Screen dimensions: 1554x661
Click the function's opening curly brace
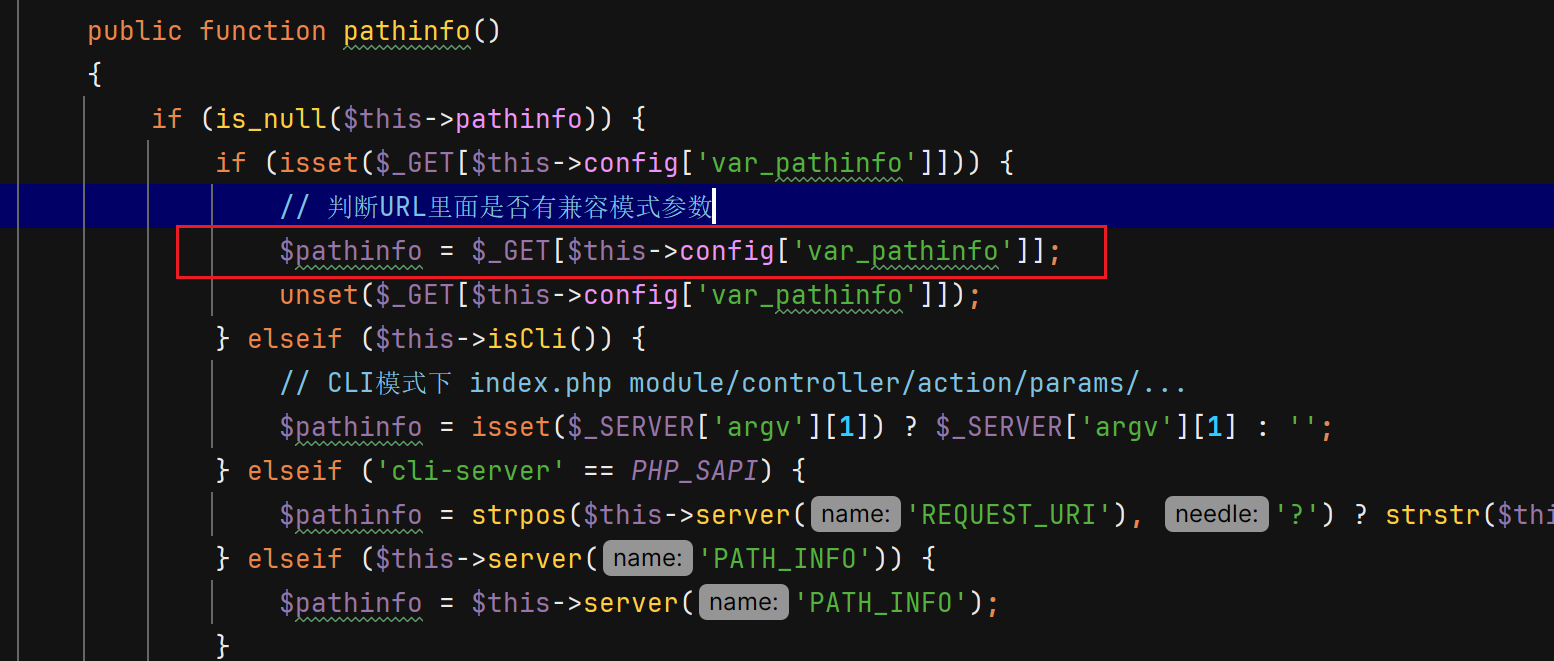95,75
